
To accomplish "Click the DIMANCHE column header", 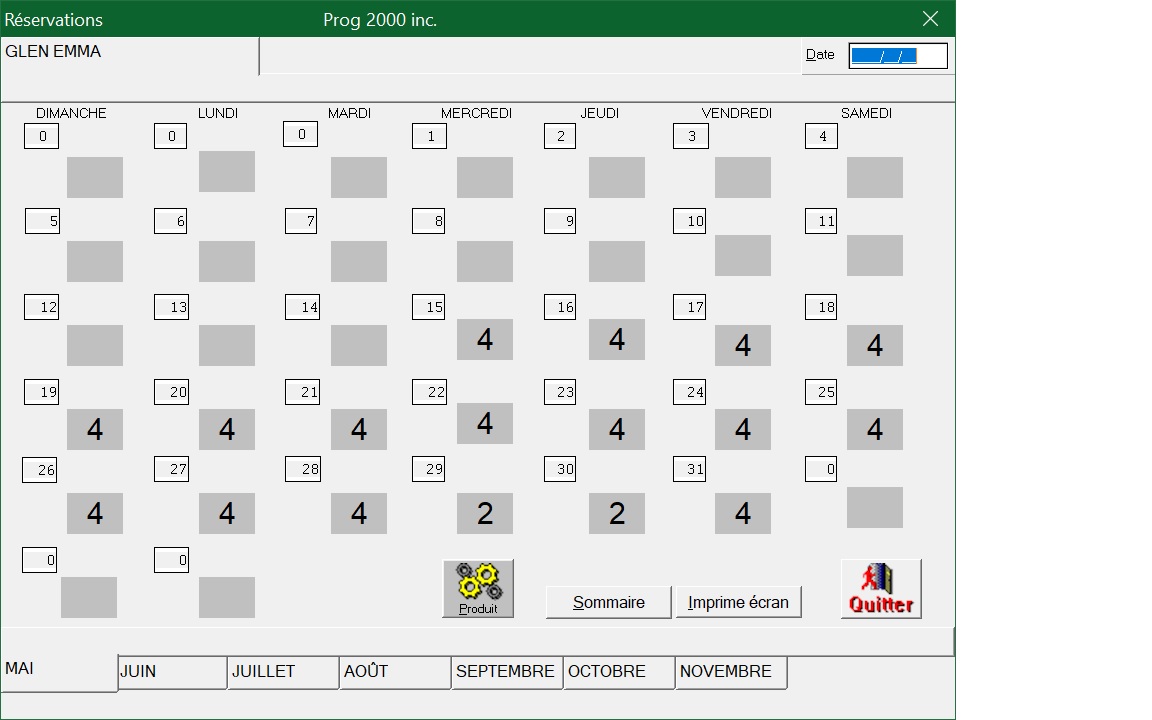I will (71, 113).
